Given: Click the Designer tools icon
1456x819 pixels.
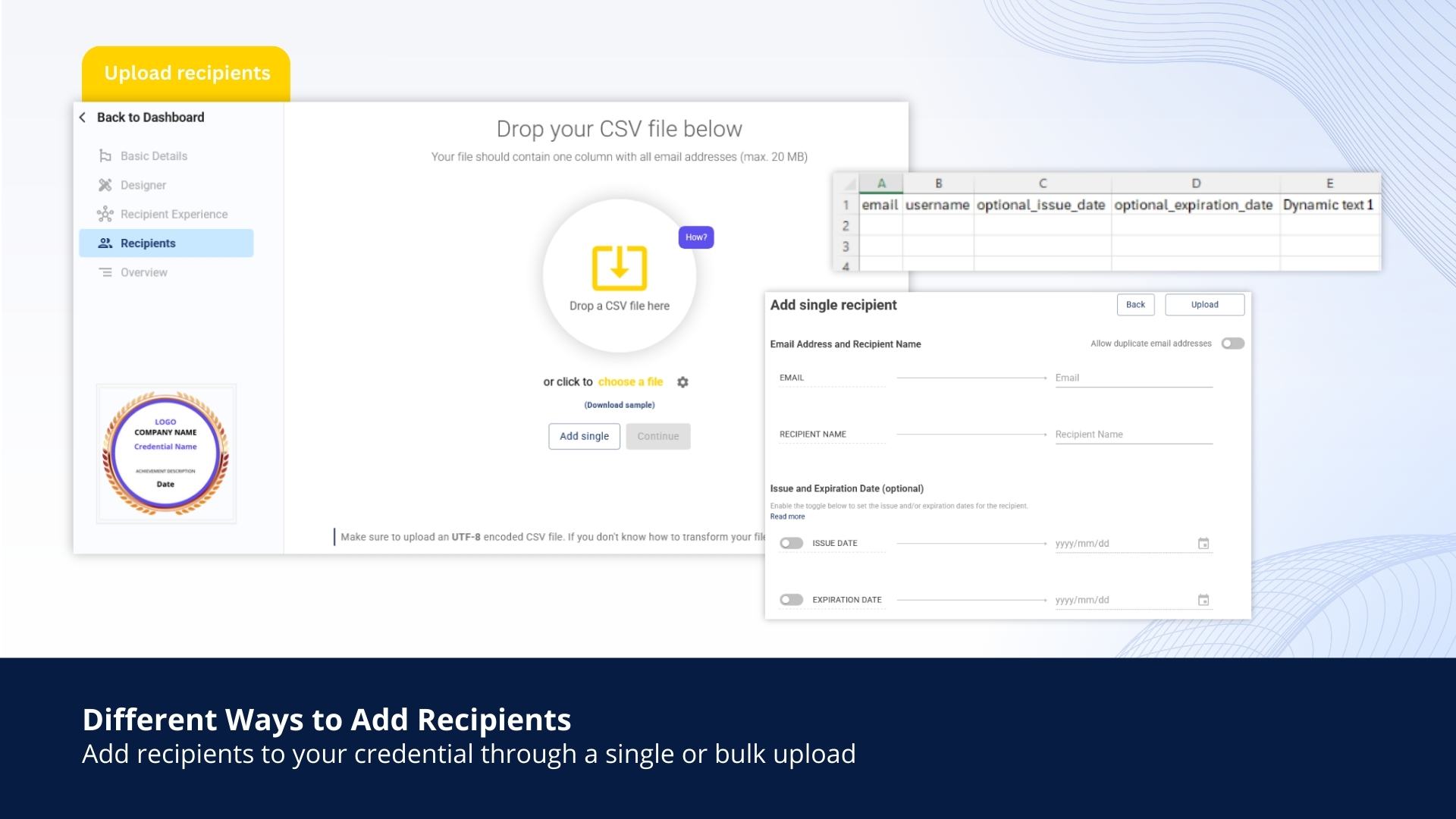Looking at the screenshot, I should pos(105,185).
